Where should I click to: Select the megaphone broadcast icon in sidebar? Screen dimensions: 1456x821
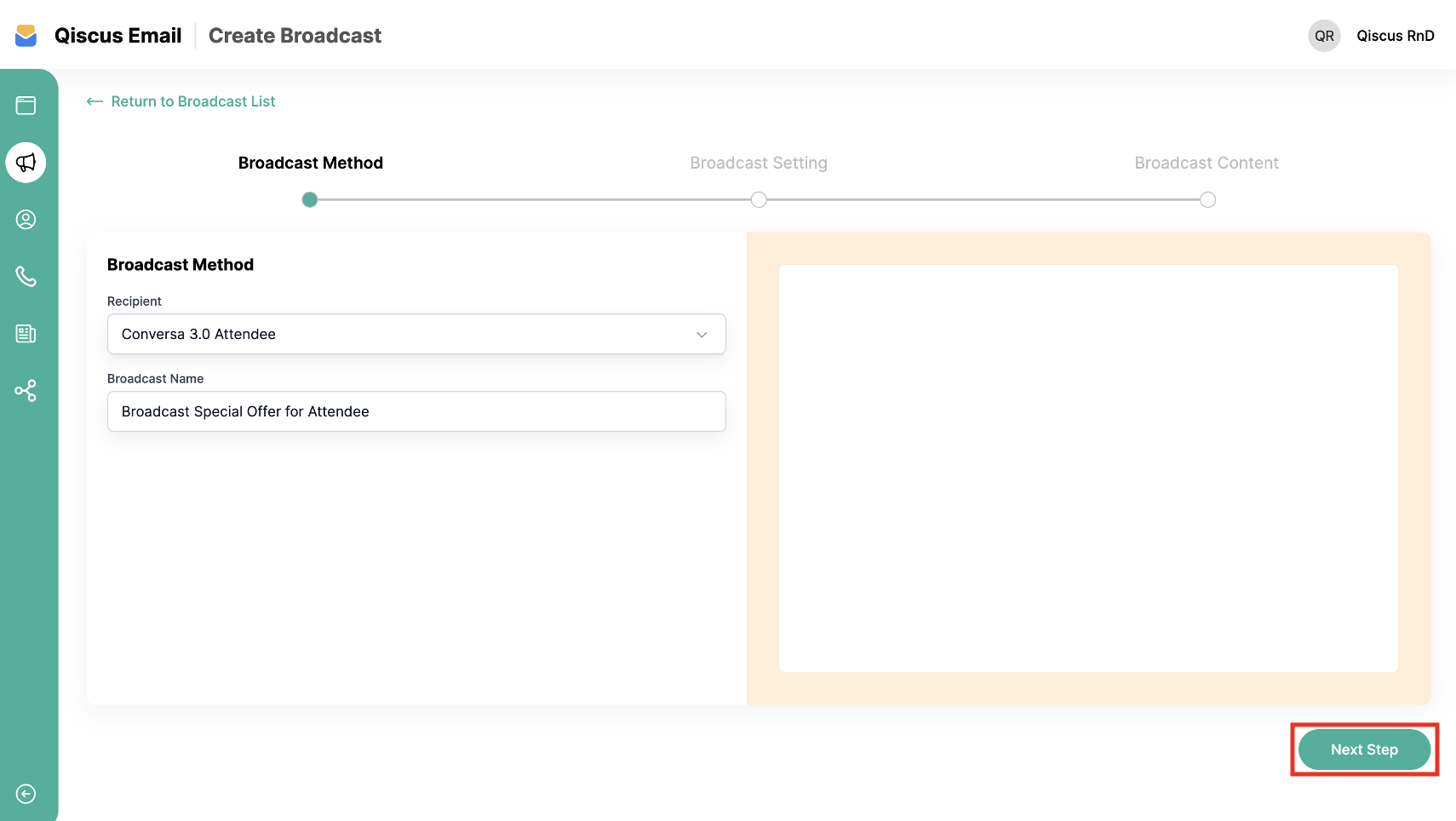pyautogui.click(x=26, y=163)
